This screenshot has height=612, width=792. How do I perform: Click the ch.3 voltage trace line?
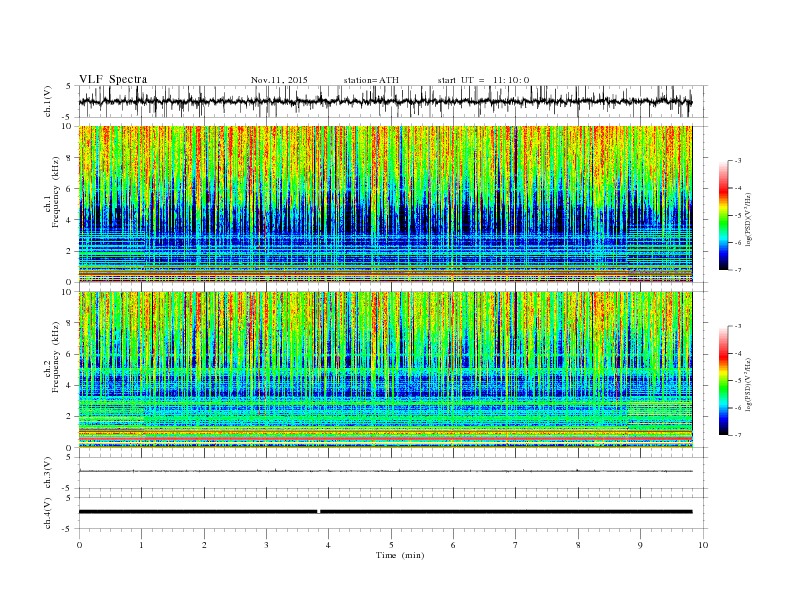385,471
